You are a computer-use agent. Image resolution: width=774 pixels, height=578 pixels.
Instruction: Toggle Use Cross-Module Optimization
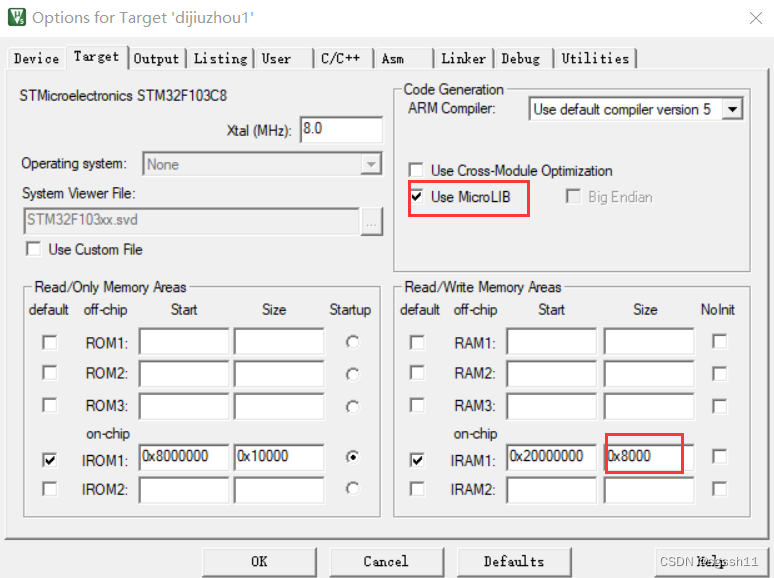[x=416, y=170]
